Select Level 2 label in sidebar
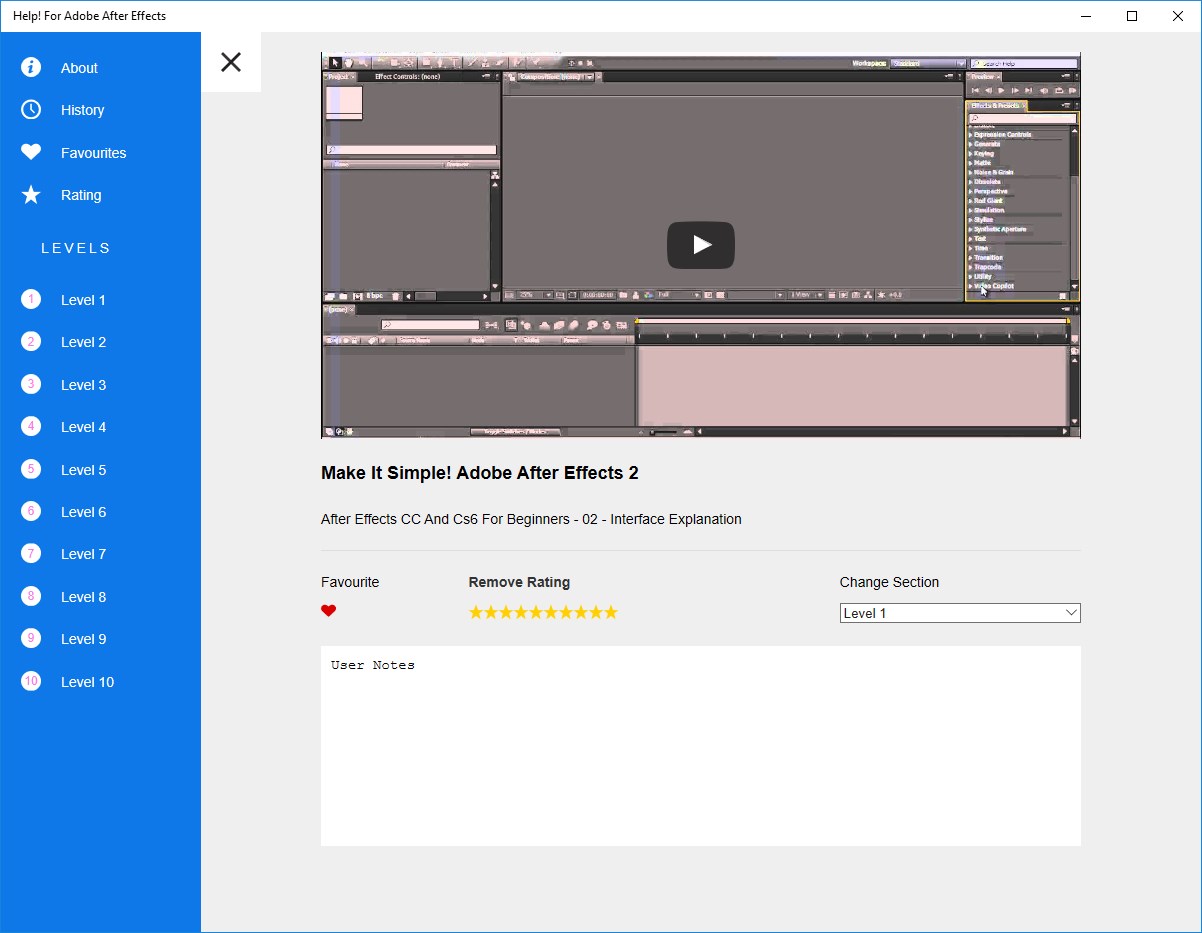Viewport: 1202px width, 933px height. click(83, 342)
